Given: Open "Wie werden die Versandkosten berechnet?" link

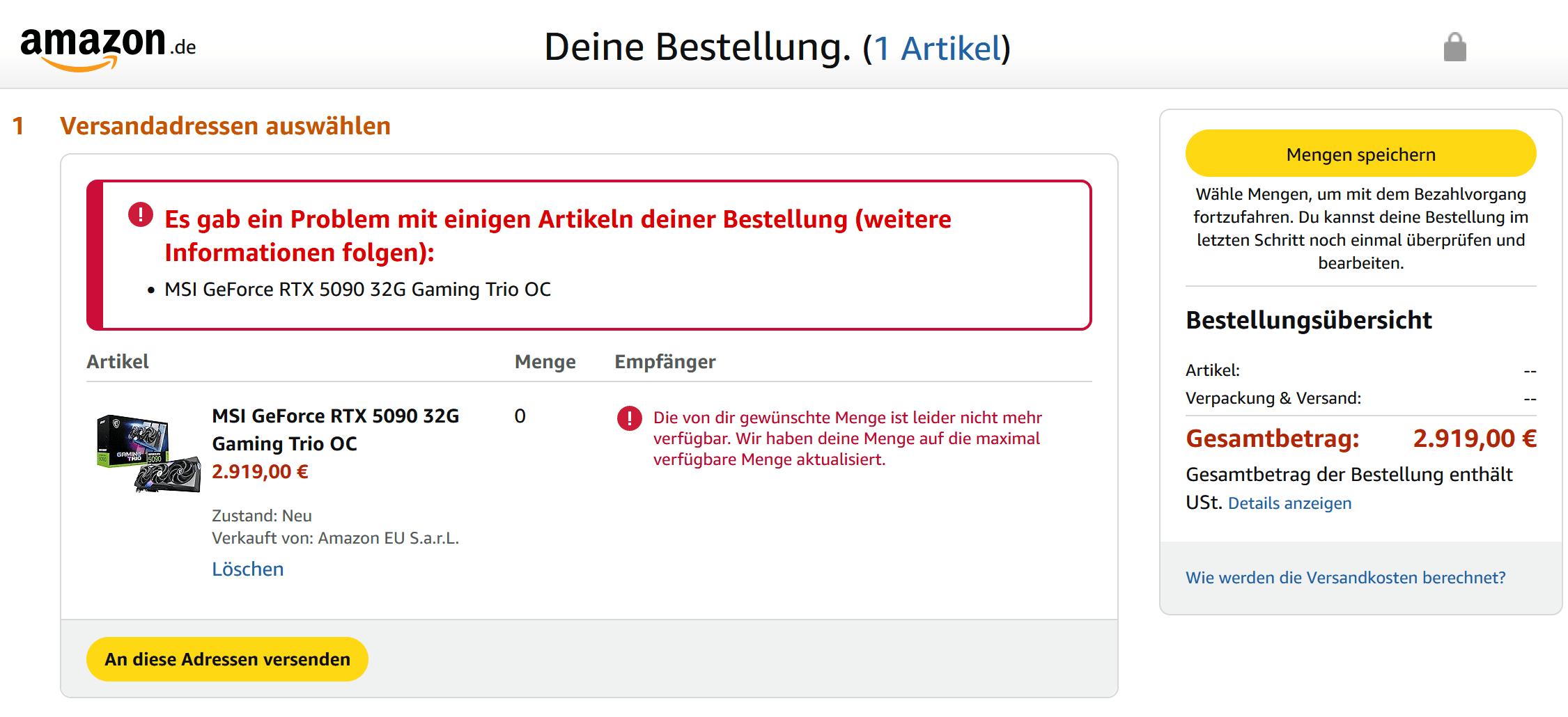Looking at the screenshot, I should (x=1345, y=578).
